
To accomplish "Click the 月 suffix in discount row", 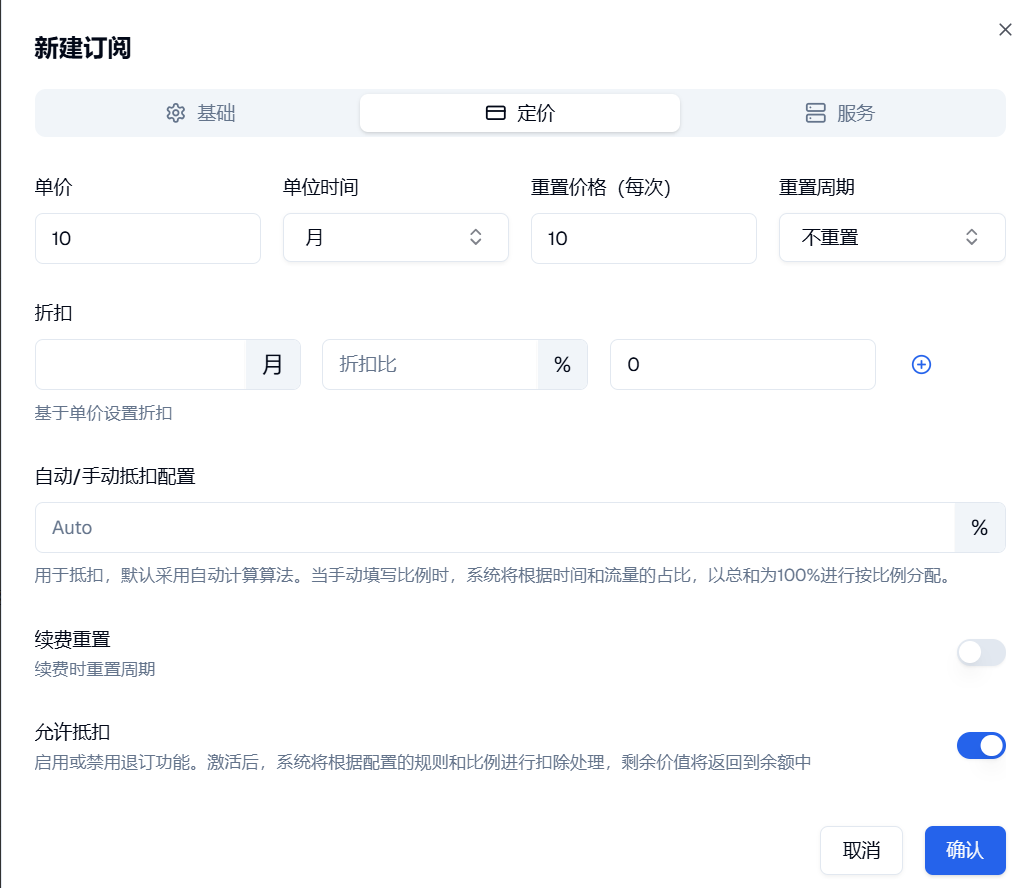I will [273, 364].
